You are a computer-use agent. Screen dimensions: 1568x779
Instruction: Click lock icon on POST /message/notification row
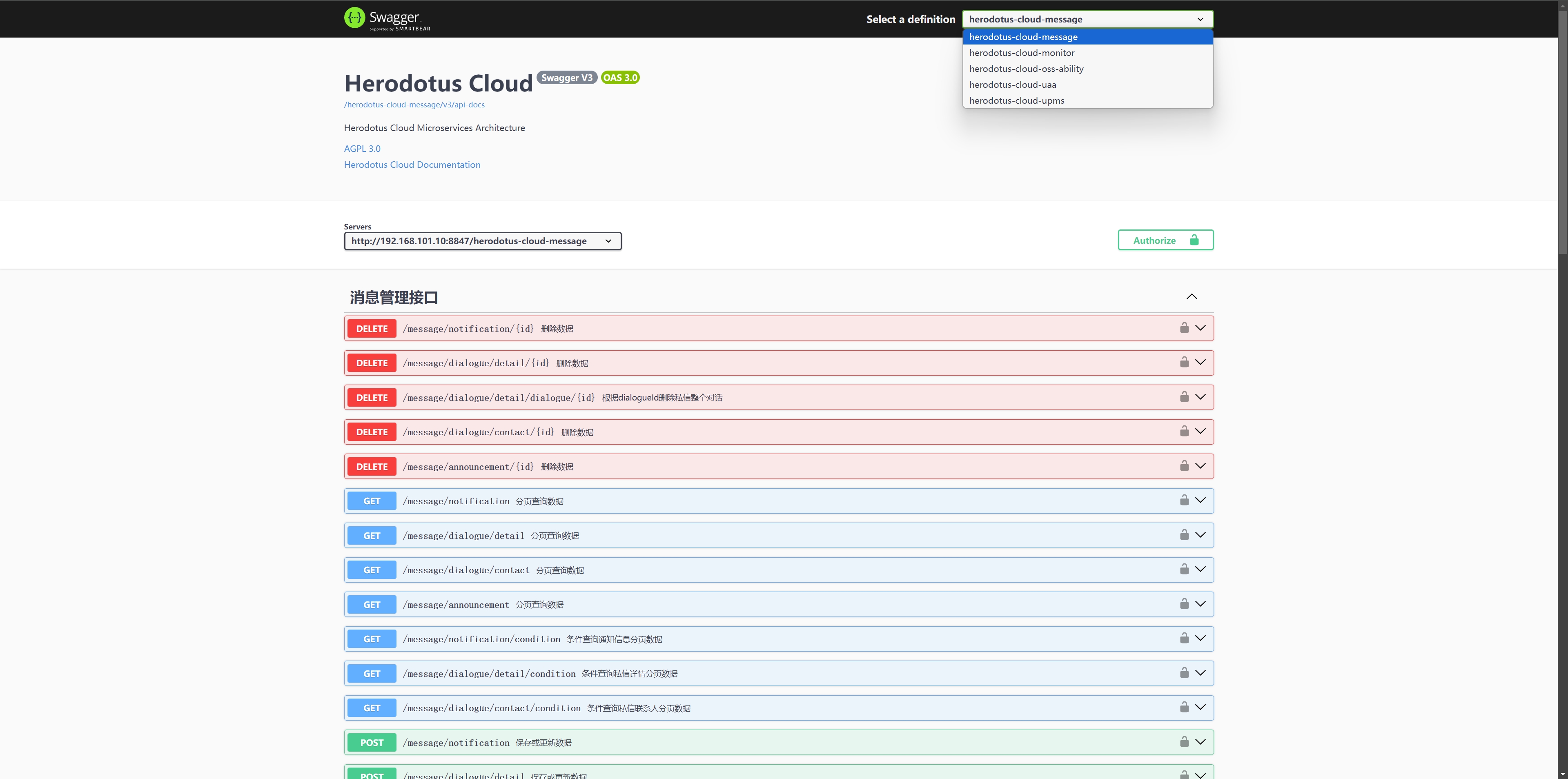click(x=1184, y=742)
